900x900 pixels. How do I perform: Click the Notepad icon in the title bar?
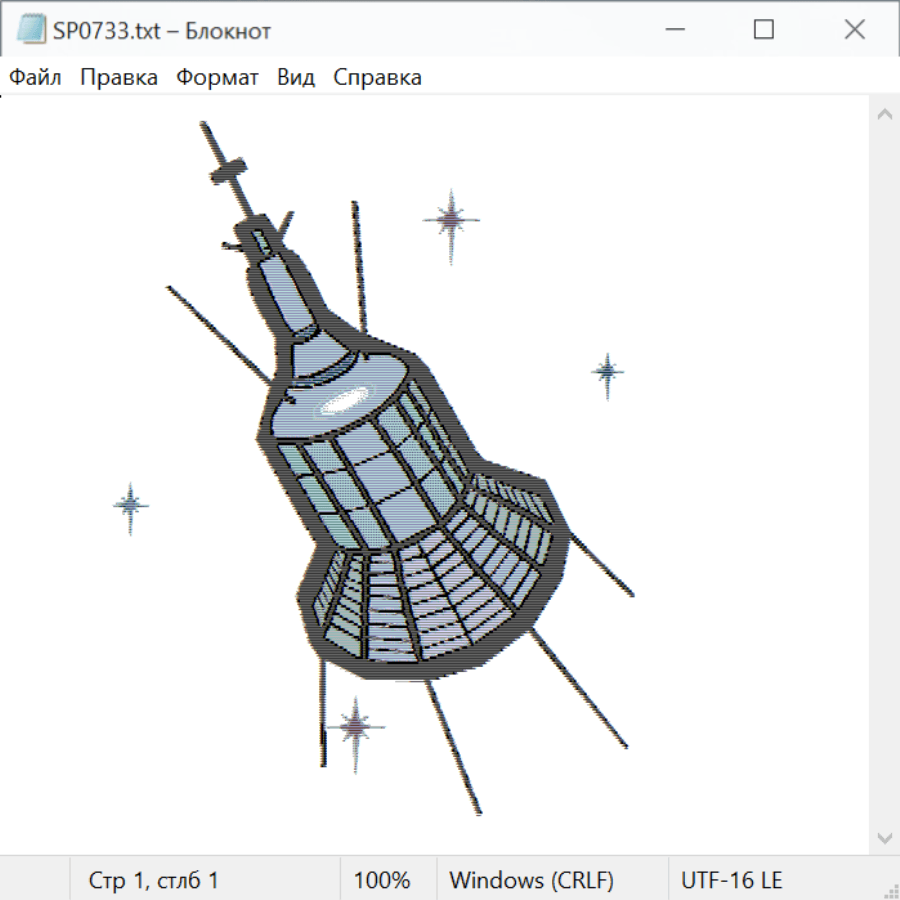[x=32, y=30]
